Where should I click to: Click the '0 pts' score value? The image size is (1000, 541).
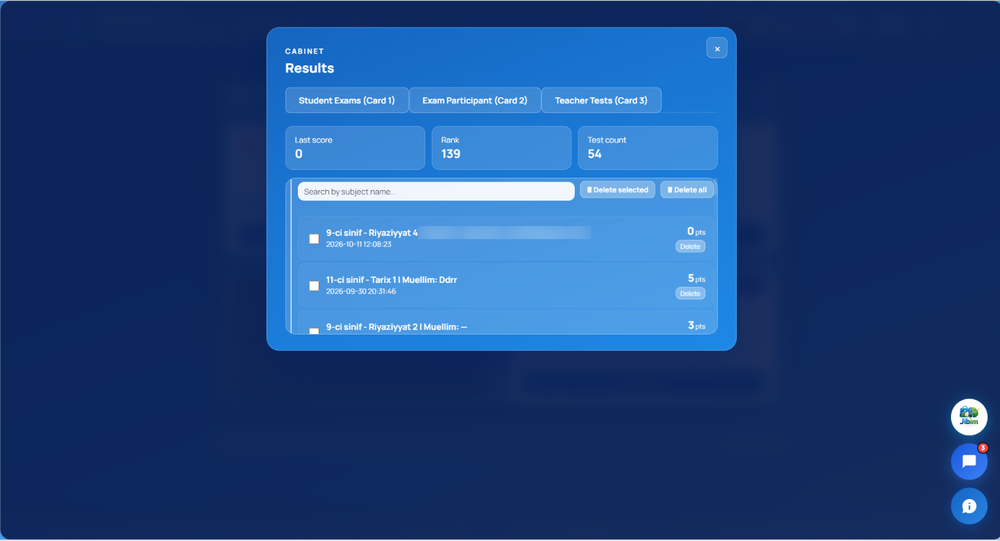point(696,231)
